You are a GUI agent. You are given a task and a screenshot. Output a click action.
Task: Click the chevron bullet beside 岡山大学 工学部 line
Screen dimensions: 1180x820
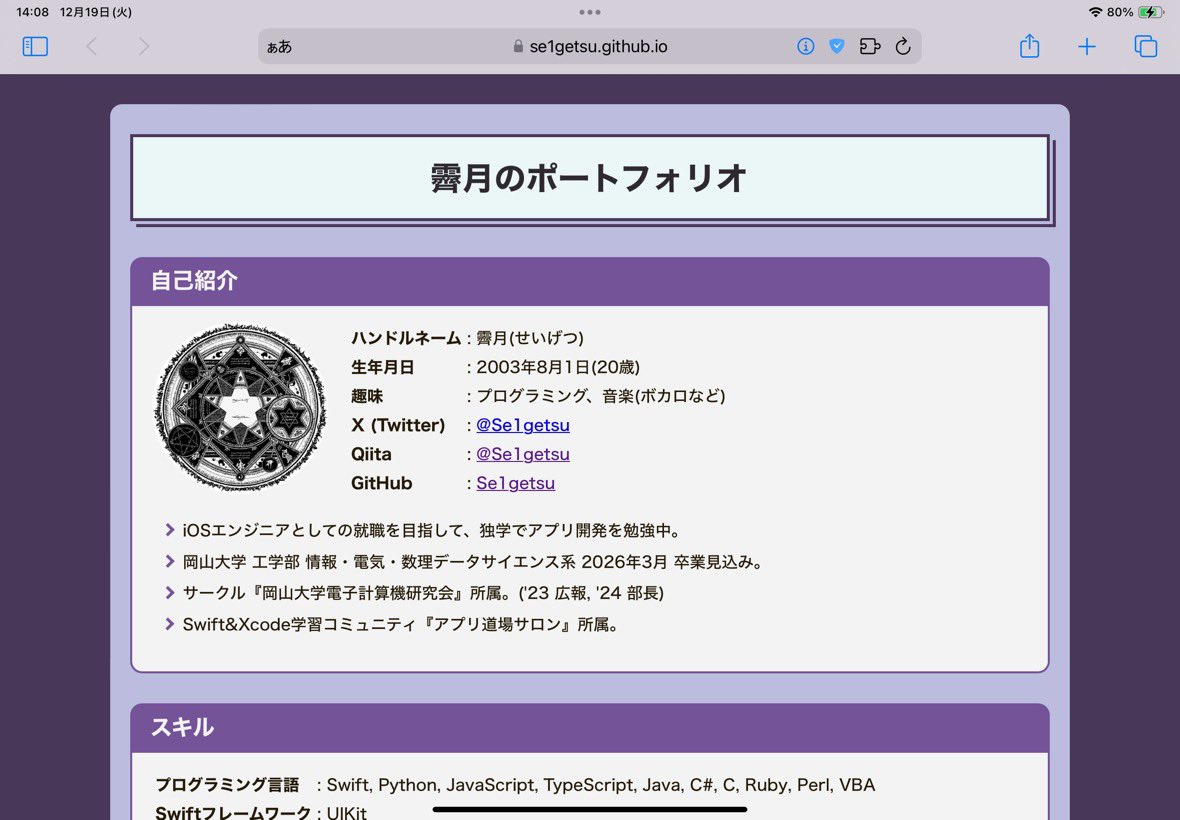pyautogui.click(x=170, y=561)
